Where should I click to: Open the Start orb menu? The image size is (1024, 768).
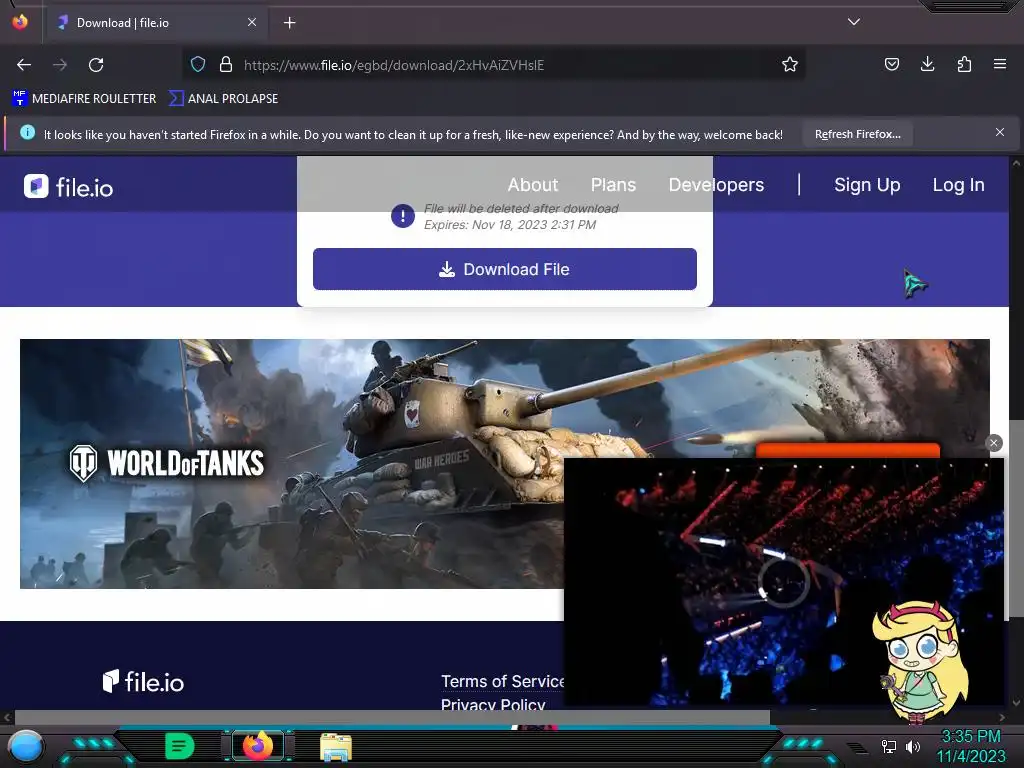coord(25,747)
